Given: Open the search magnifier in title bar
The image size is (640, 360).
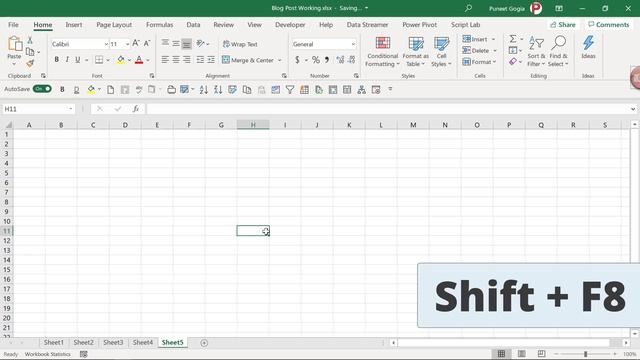Looking at the screenshot, I should pyautogui.click(x=469, y=8).
